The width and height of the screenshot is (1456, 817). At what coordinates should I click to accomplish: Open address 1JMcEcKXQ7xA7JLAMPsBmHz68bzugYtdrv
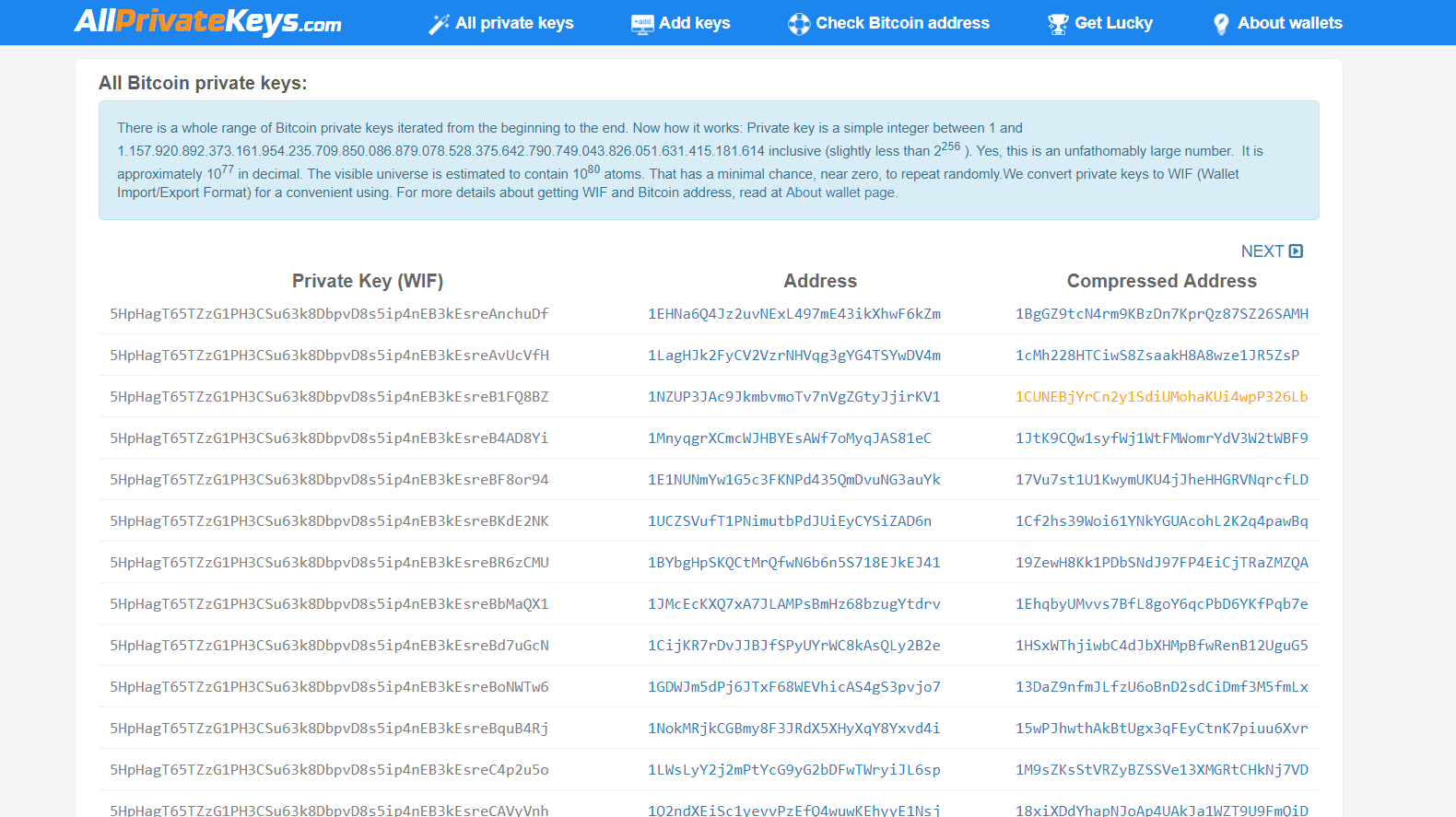tap(794, 604)
